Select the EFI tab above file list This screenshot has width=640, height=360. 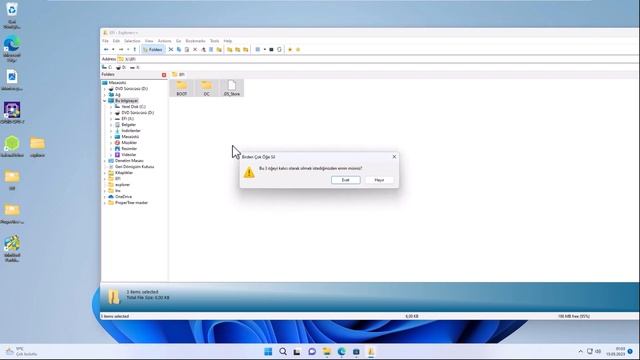click(x=178, y=74)
